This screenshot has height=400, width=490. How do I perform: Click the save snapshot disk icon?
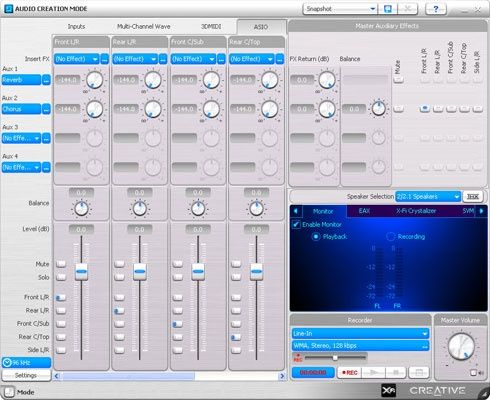click(x=388, y=9)
